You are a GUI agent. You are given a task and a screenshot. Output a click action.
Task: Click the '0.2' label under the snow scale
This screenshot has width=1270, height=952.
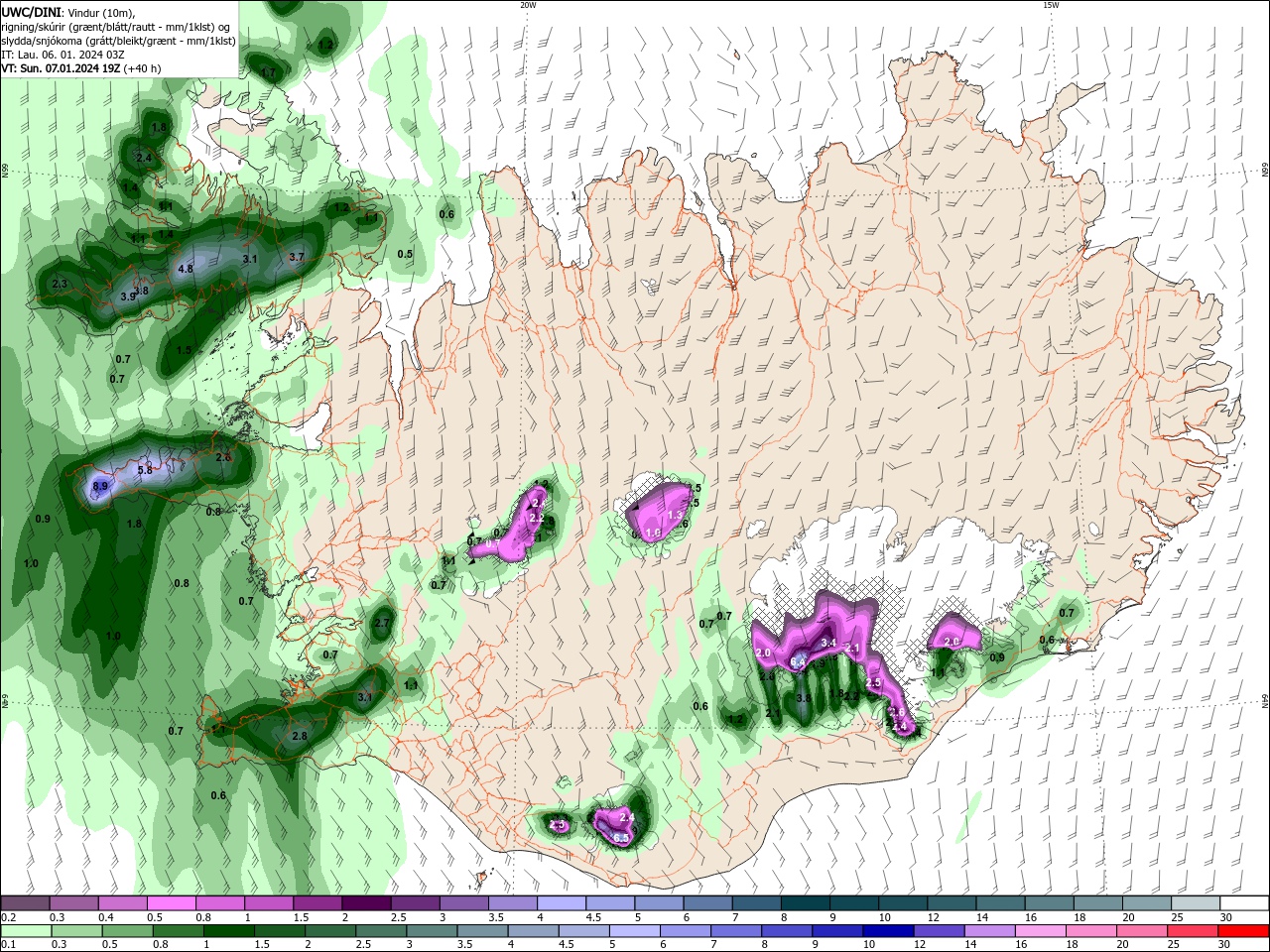tap(8, 917)
